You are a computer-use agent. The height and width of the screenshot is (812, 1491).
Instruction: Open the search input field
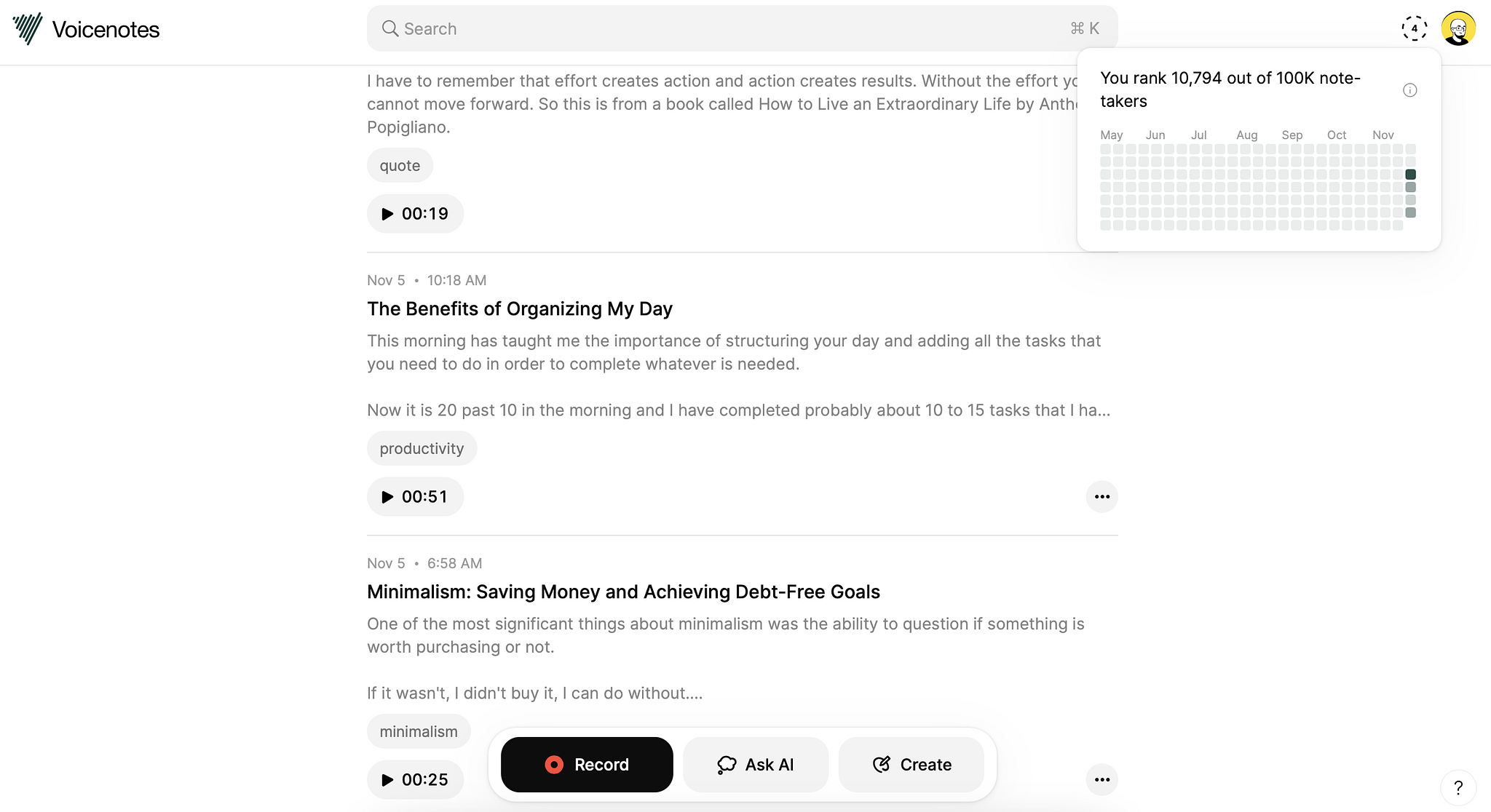pyautogui.click(x=741, y=28)
